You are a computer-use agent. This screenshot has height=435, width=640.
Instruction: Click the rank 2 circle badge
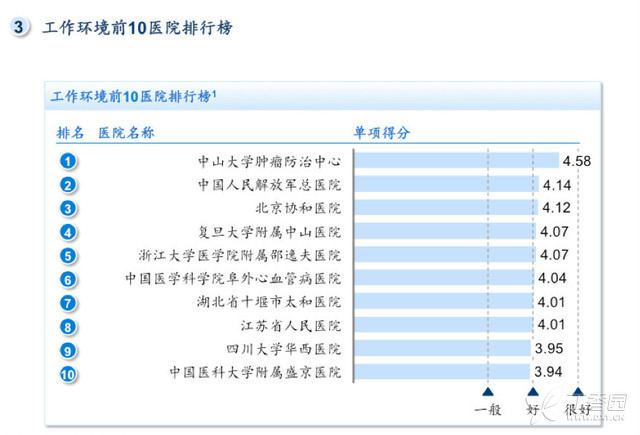tap(68, 185)
